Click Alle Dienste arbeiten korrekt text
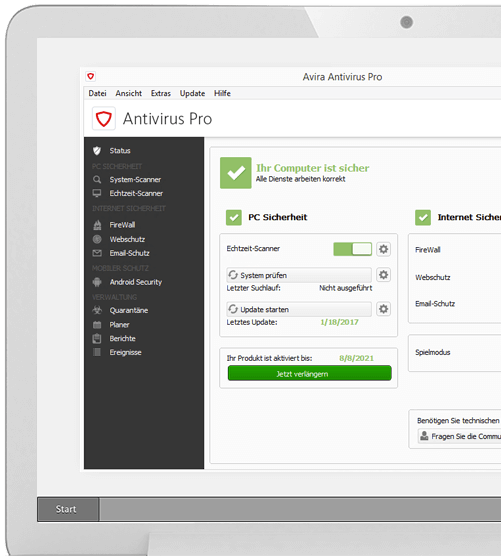Image resolution: width=501 pixels, height=556 pixels. [x=301, y=179]
